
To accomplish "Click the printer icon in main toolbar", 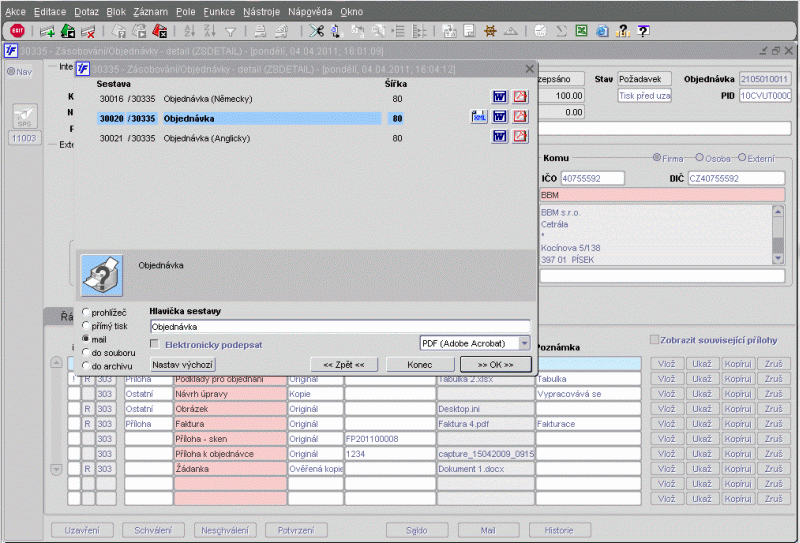I will (x=260, y=32).
